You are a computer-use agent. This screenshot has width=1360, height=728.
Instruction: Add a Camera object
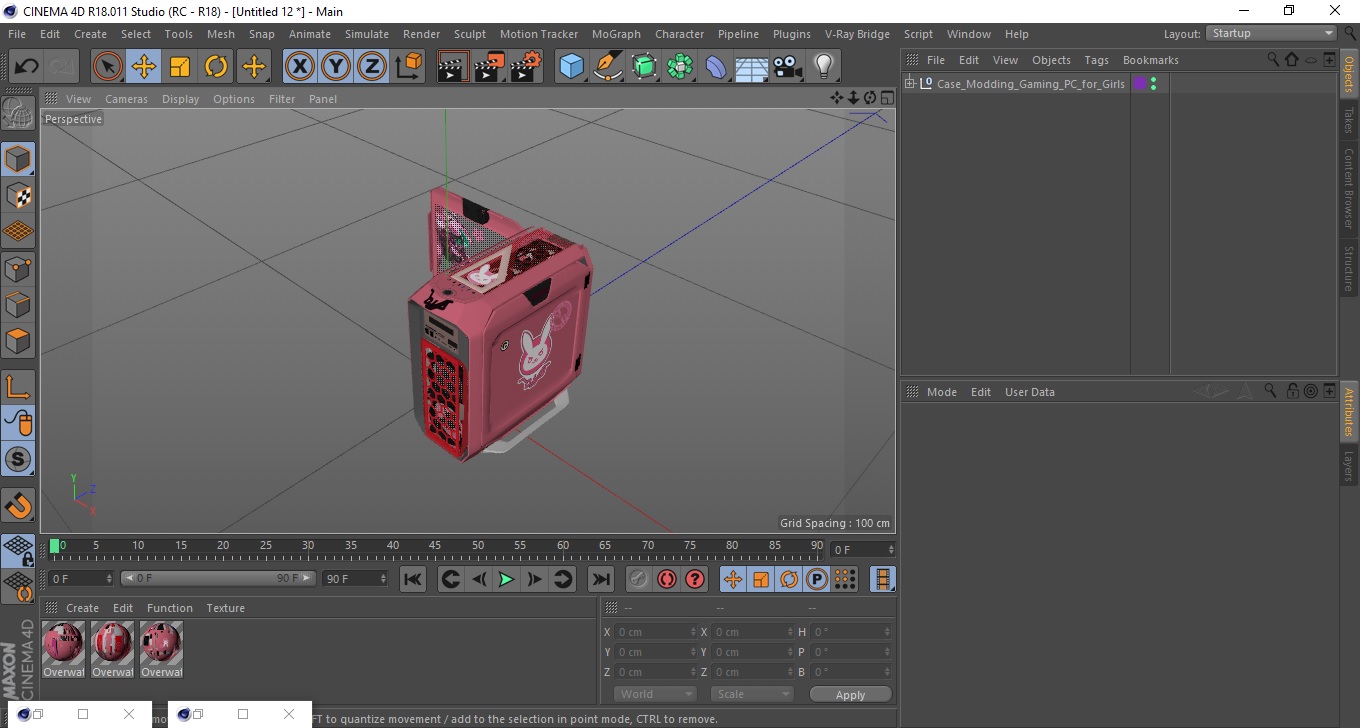(787, 67)
